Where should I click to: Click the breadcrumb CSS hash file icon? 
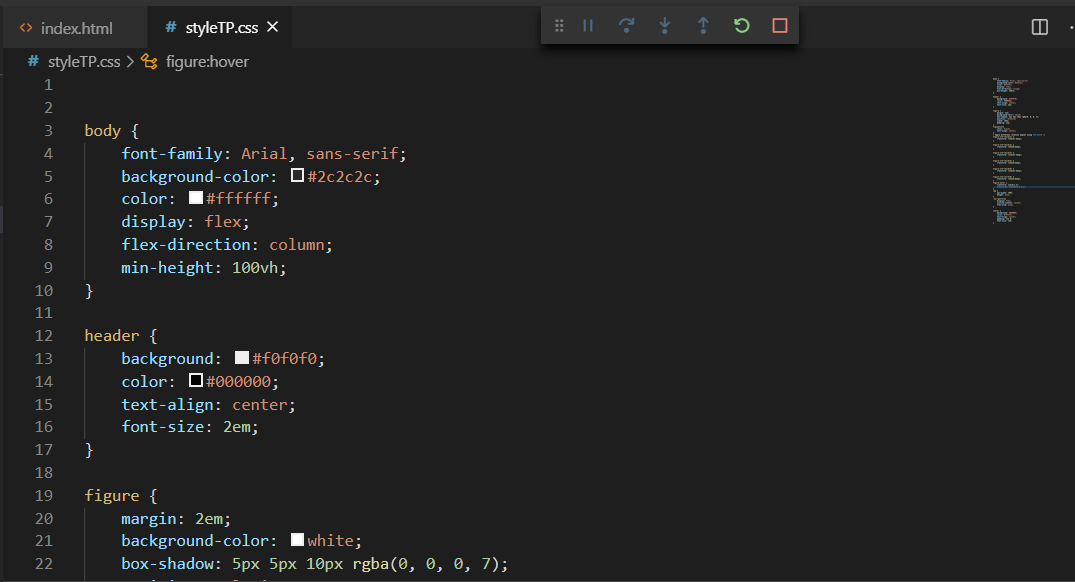click(33, 61)
